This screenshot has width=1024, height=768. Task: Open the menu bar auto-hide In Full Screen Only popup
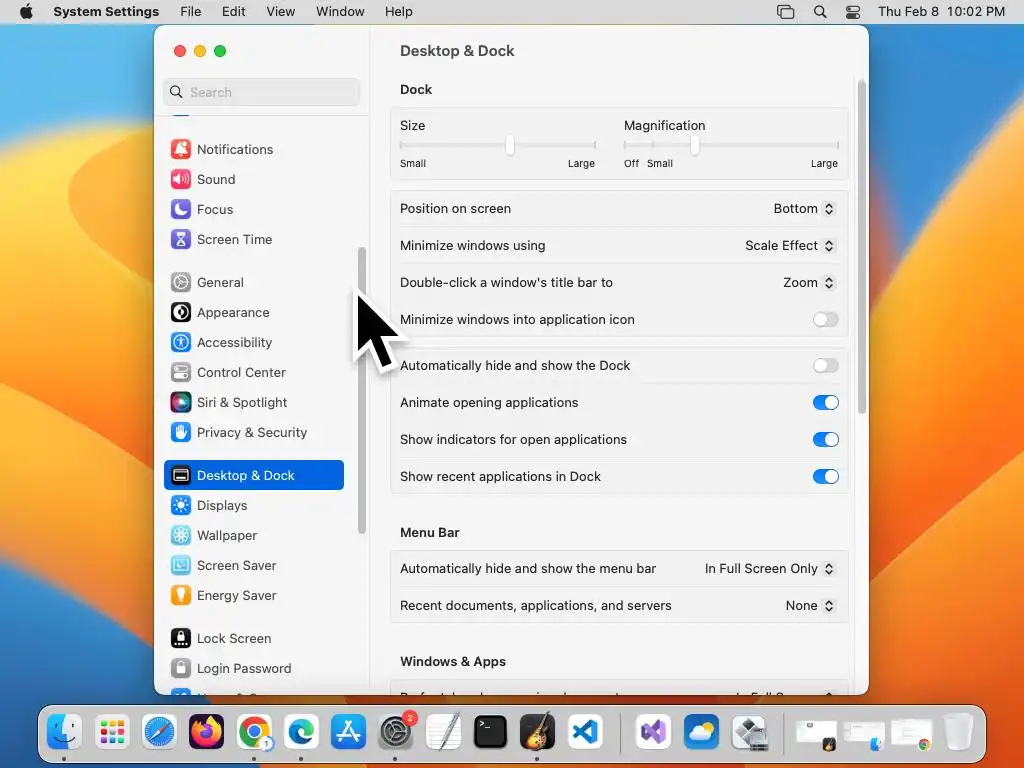coord(769,568)
